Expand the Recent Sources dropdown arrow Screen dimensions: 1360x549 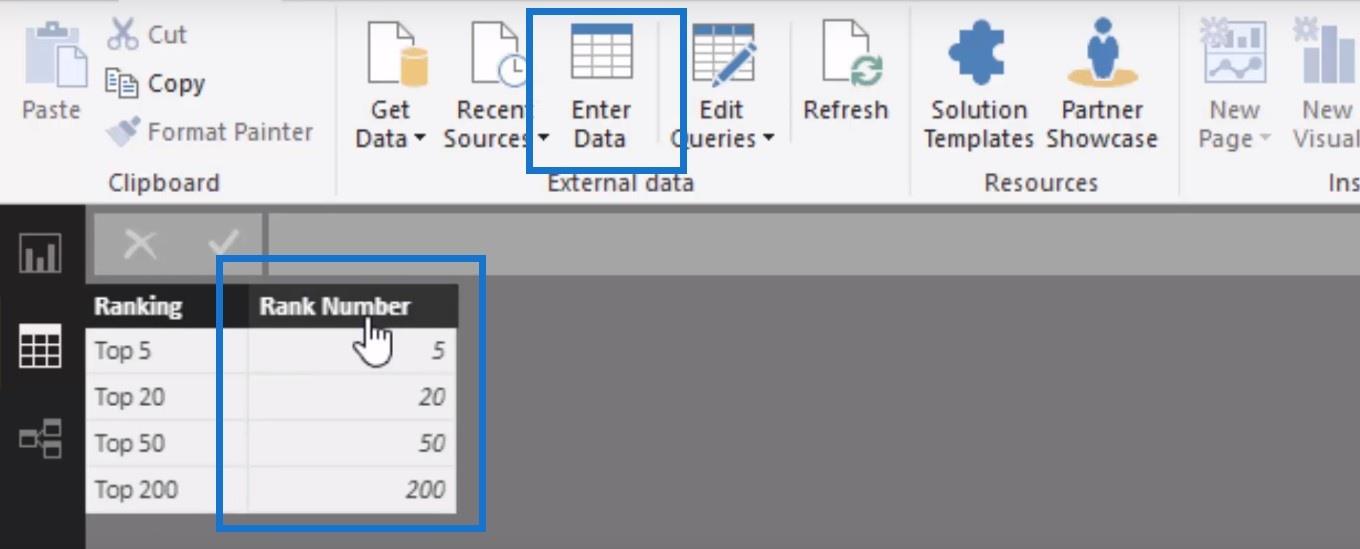[x=543, y=139]
